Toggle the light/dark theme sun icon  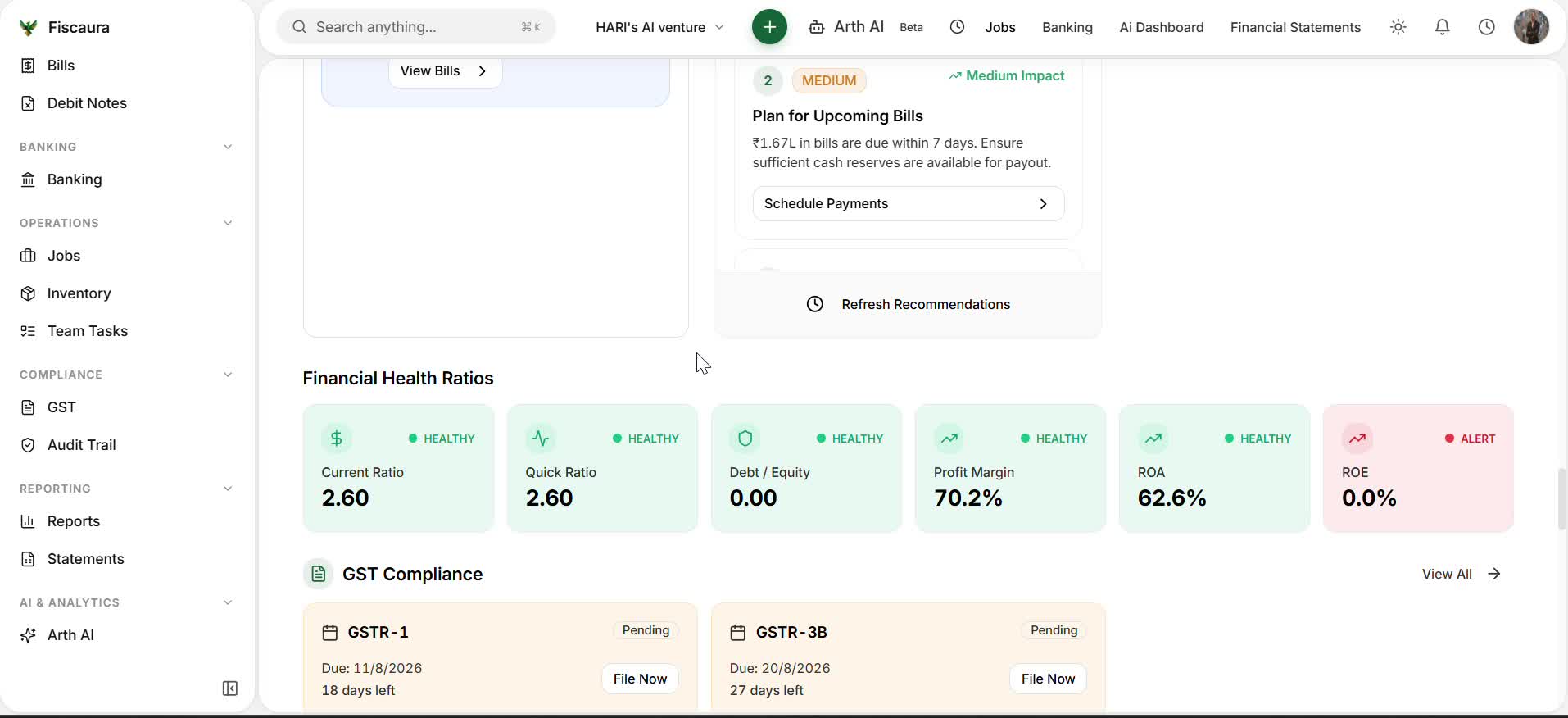click(x=1398, y=27)
